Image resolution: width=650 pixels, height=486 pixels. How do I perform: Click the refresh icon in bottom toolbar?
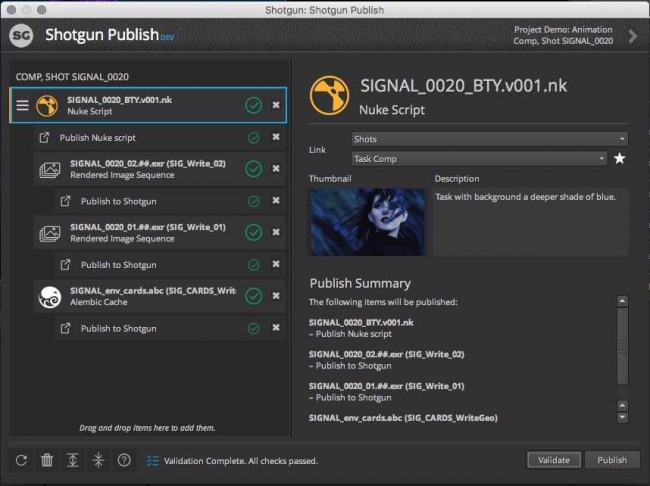pos(21,460)
